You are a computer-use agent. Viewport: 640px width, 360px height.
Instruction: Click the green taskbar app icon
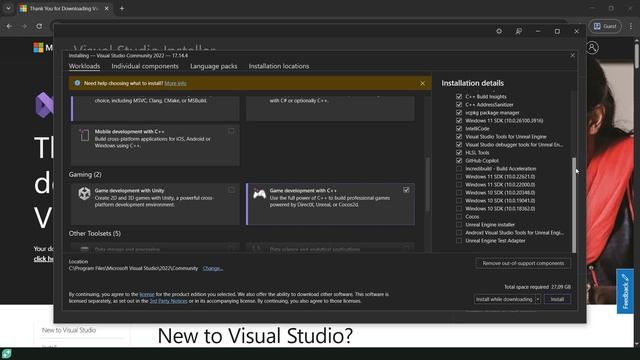click(x=6, y=353)
